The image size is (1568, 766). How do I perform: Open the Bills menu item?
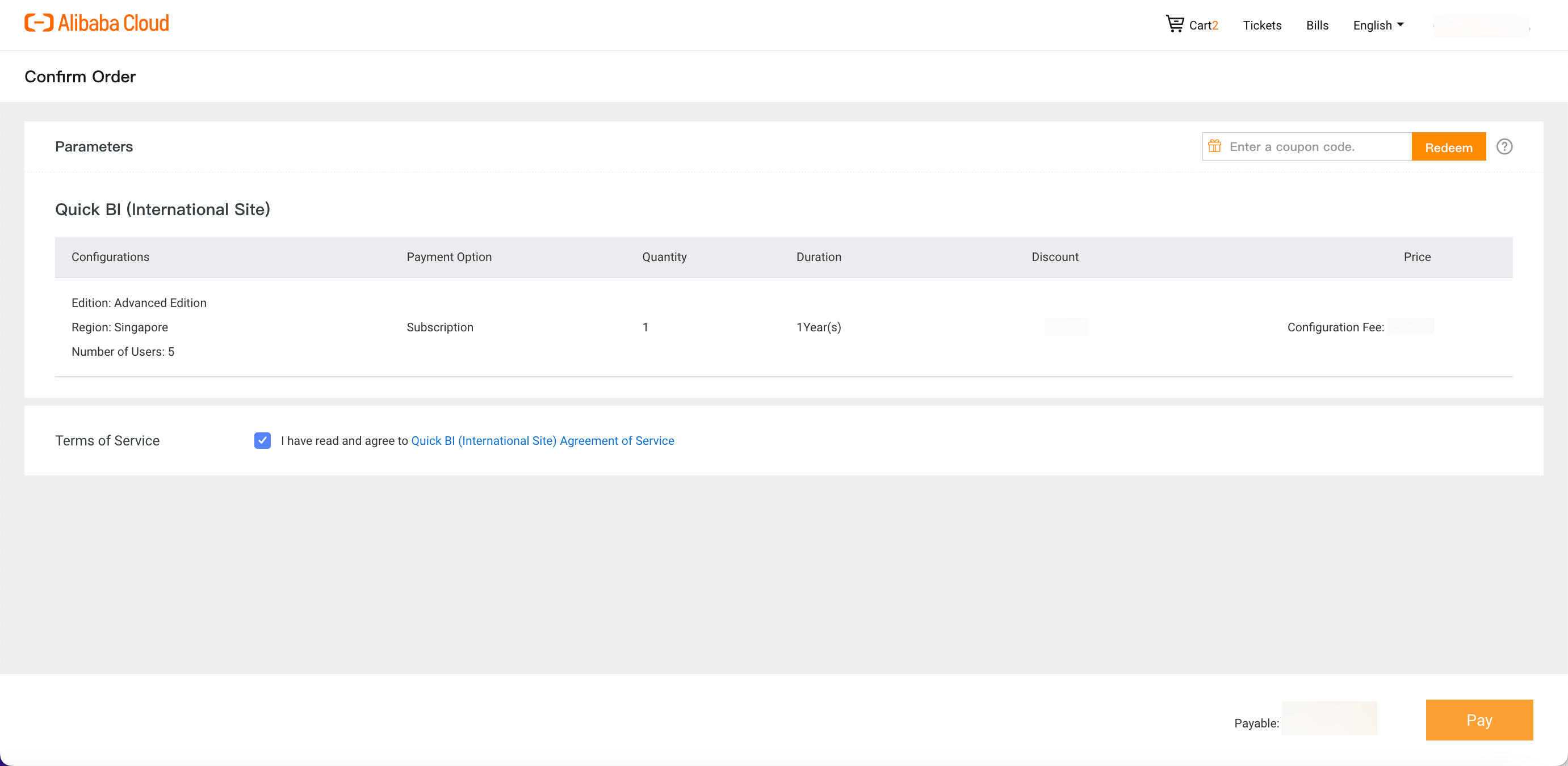pos(1317,25)
